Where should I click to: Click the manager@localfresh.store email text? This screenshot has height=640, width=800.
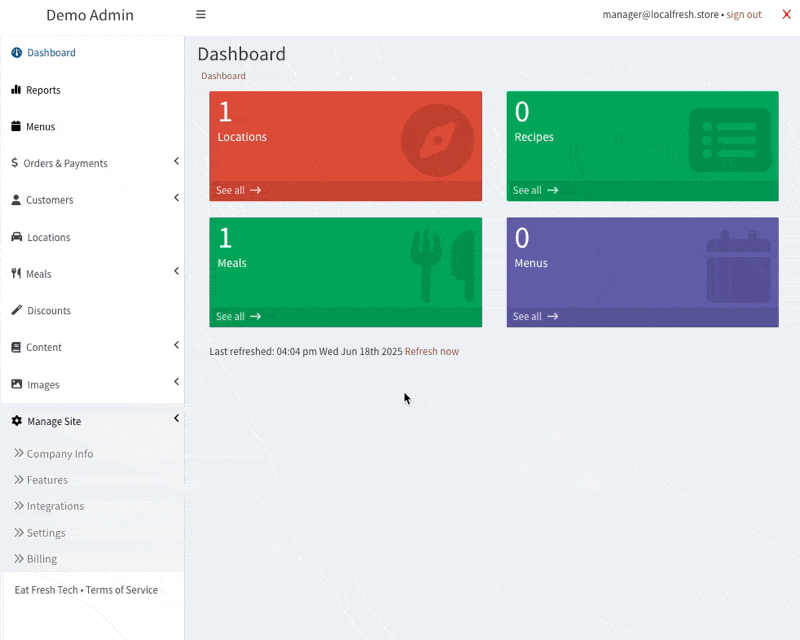click(x=660, y=14)
